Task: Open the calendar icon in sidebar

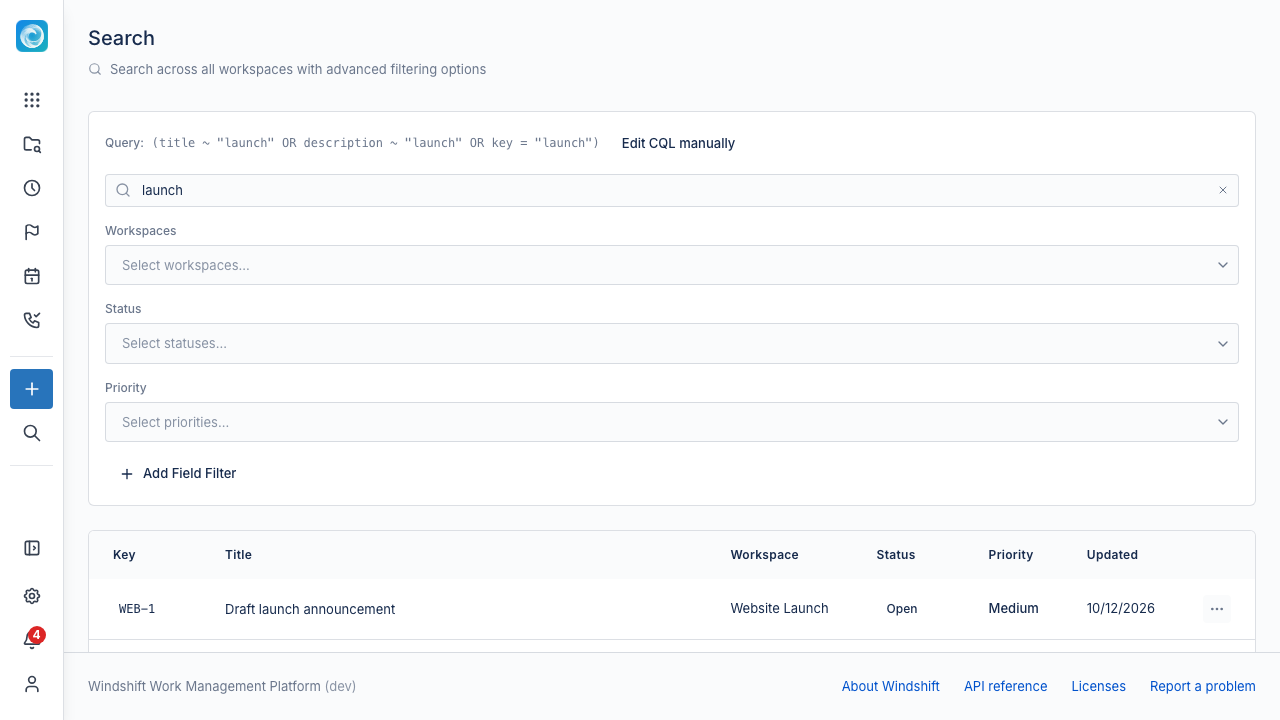Action: [x=32, y=276]
